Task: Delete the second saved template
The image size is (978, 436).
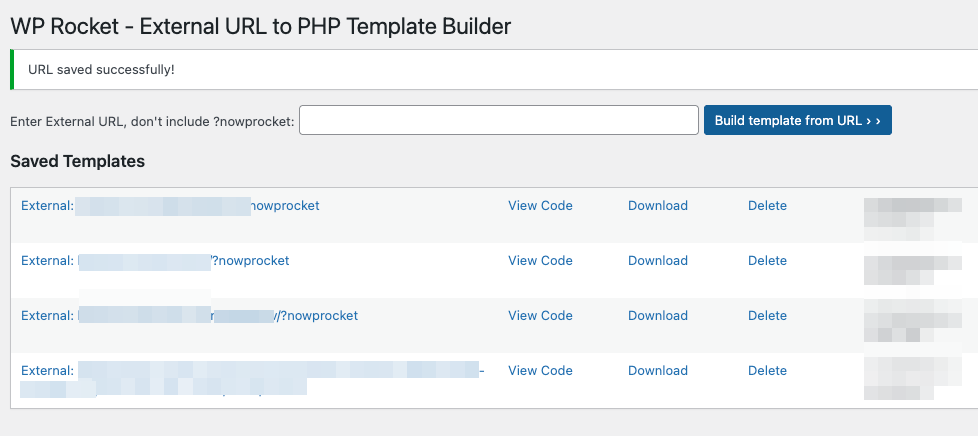Action: point(767,261)
